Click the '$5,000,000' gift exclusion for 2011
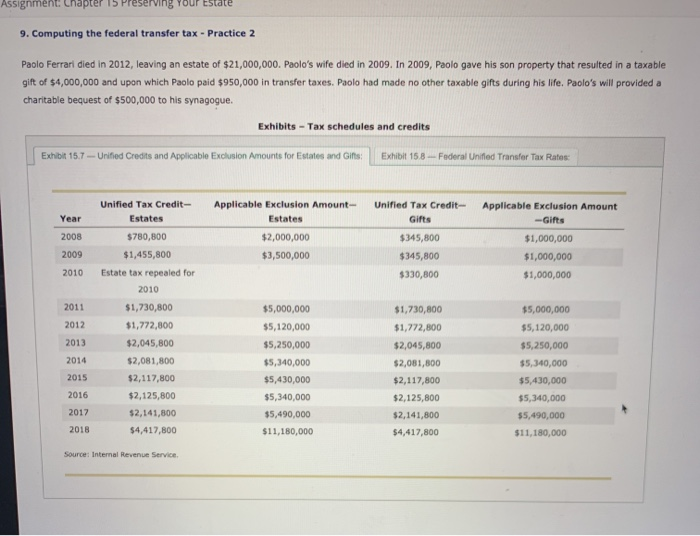The image size is (700, 536). (x=546, y=309)
